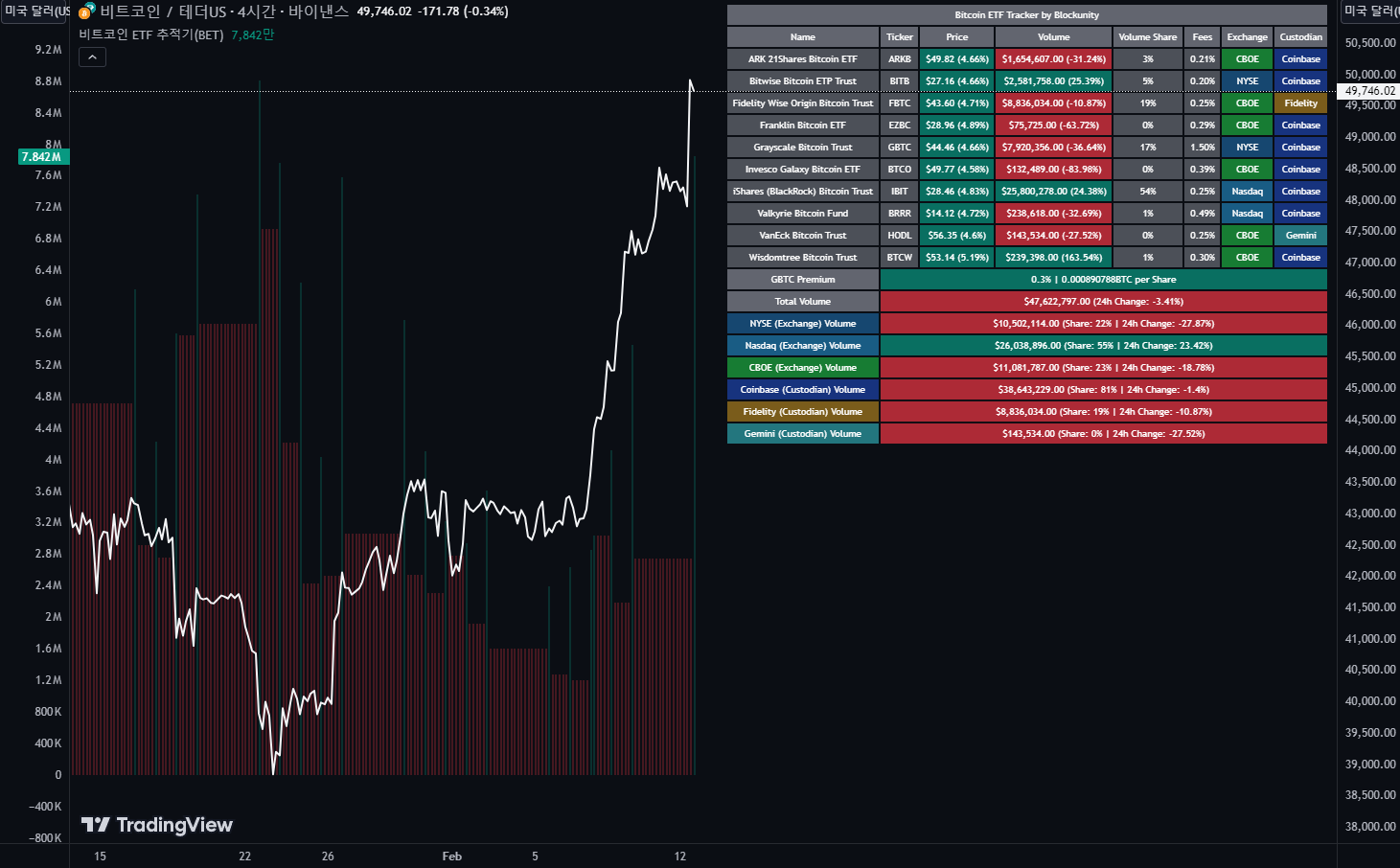Click the green 7.842M value label on the left axis
This screenshot has height=868, width=1400.
pos(43,156)
